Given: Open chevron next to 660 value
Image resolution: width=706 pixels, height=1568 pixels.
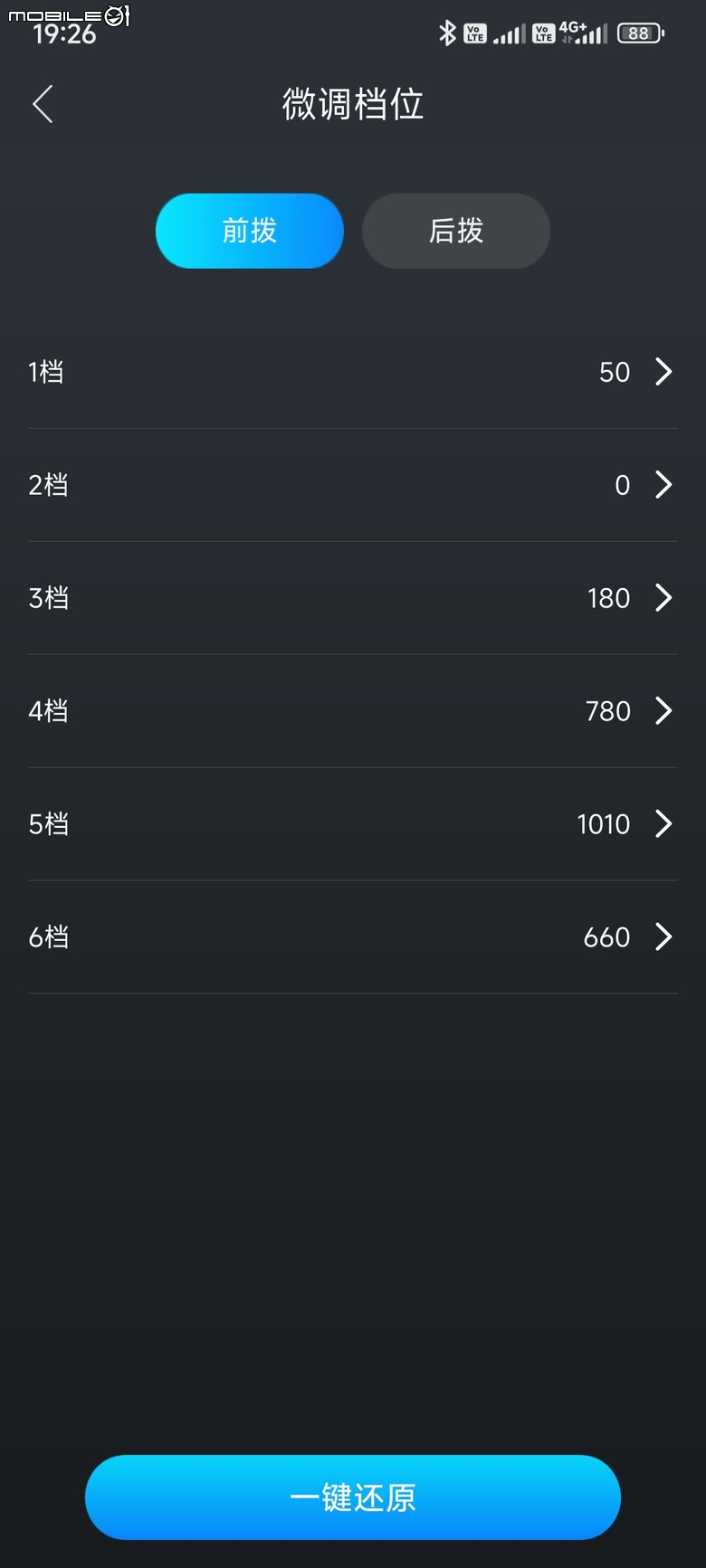Looking at the screenshot, I should [663, 937].
